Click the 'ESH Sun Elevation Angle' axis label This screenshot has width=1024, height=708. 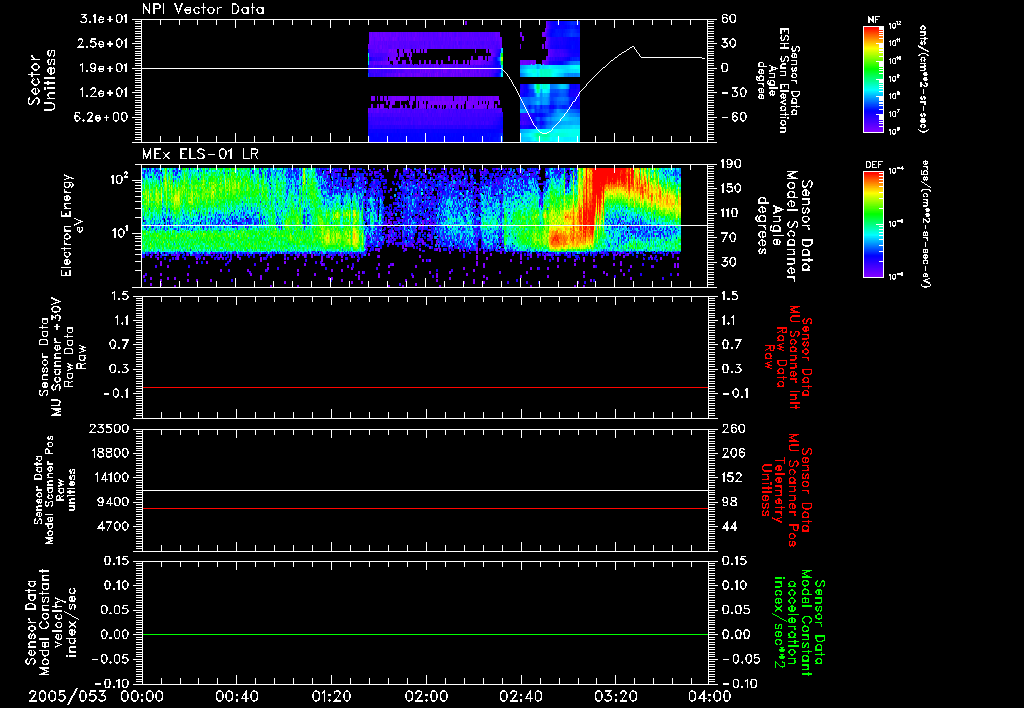pos(778,80)
